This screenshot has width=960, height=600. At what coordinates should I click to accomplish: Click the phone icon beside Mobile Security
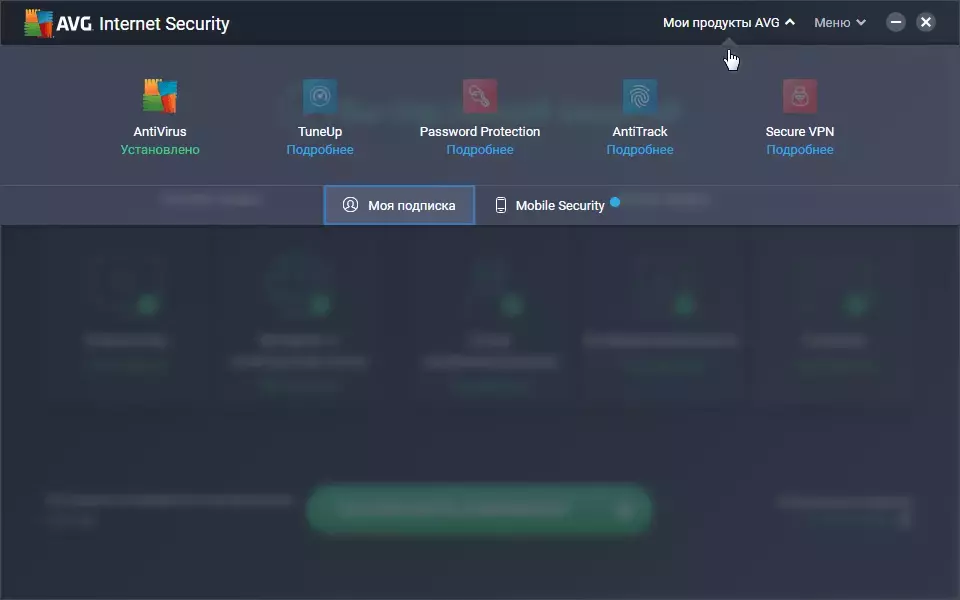pos(501,205)
